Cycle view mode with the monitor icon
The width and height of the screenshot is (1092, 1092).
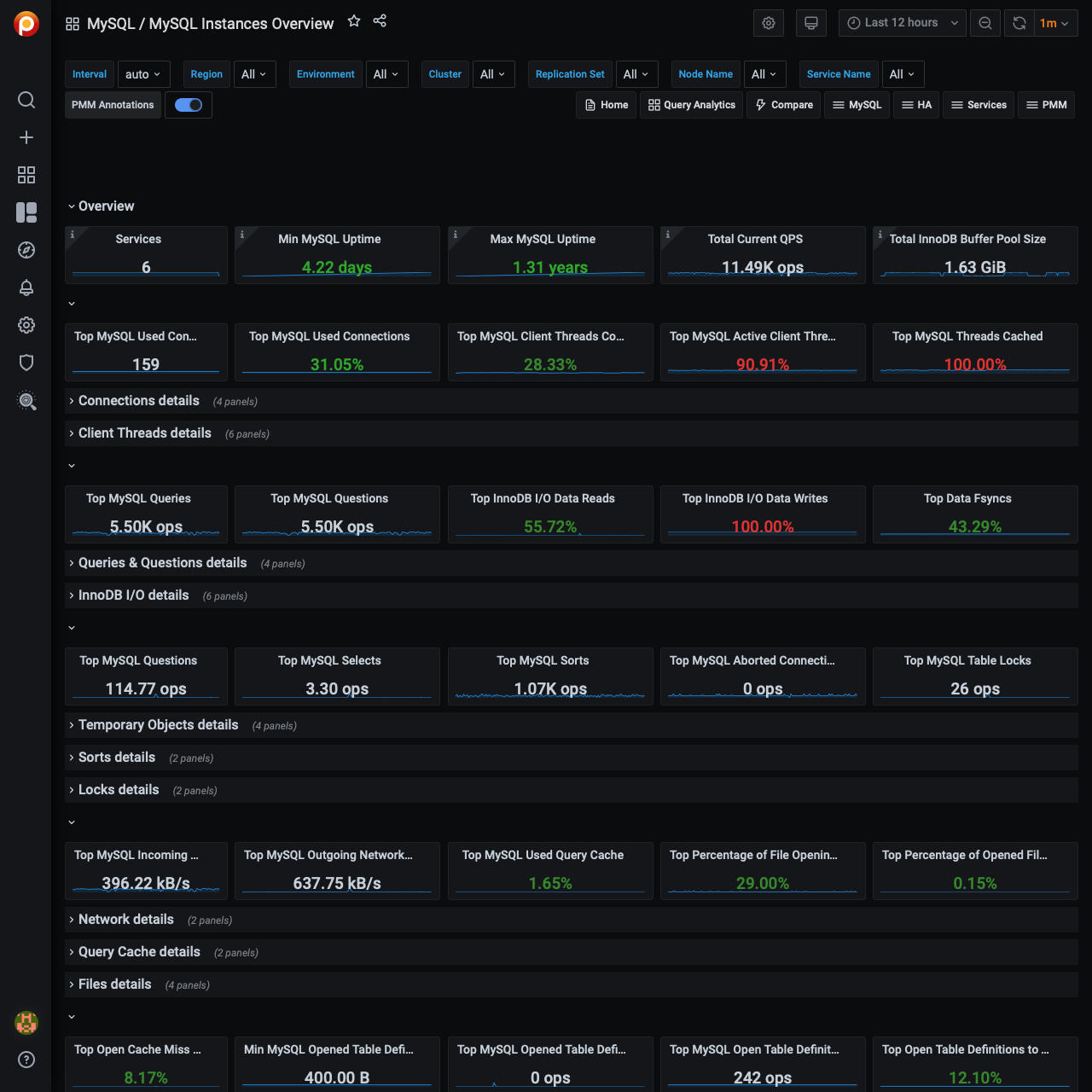pyautogui.click(x=811, y=23)
